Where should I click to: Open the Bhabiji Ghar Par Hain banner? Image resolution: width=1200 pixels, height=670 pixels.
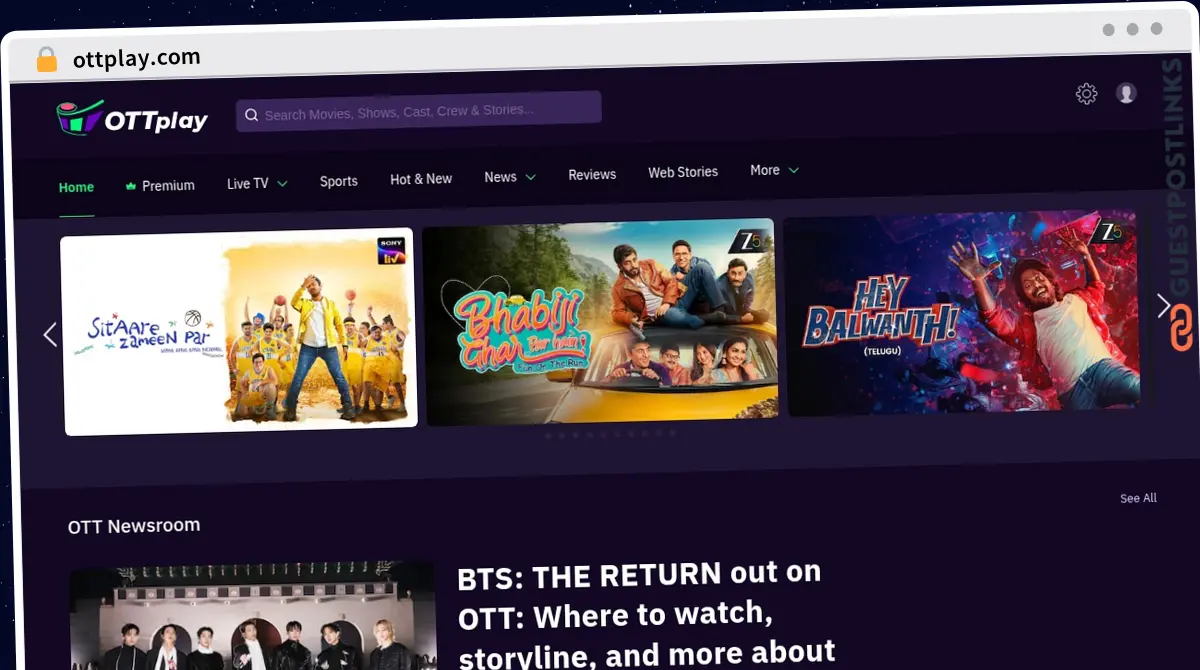(600, 322)
